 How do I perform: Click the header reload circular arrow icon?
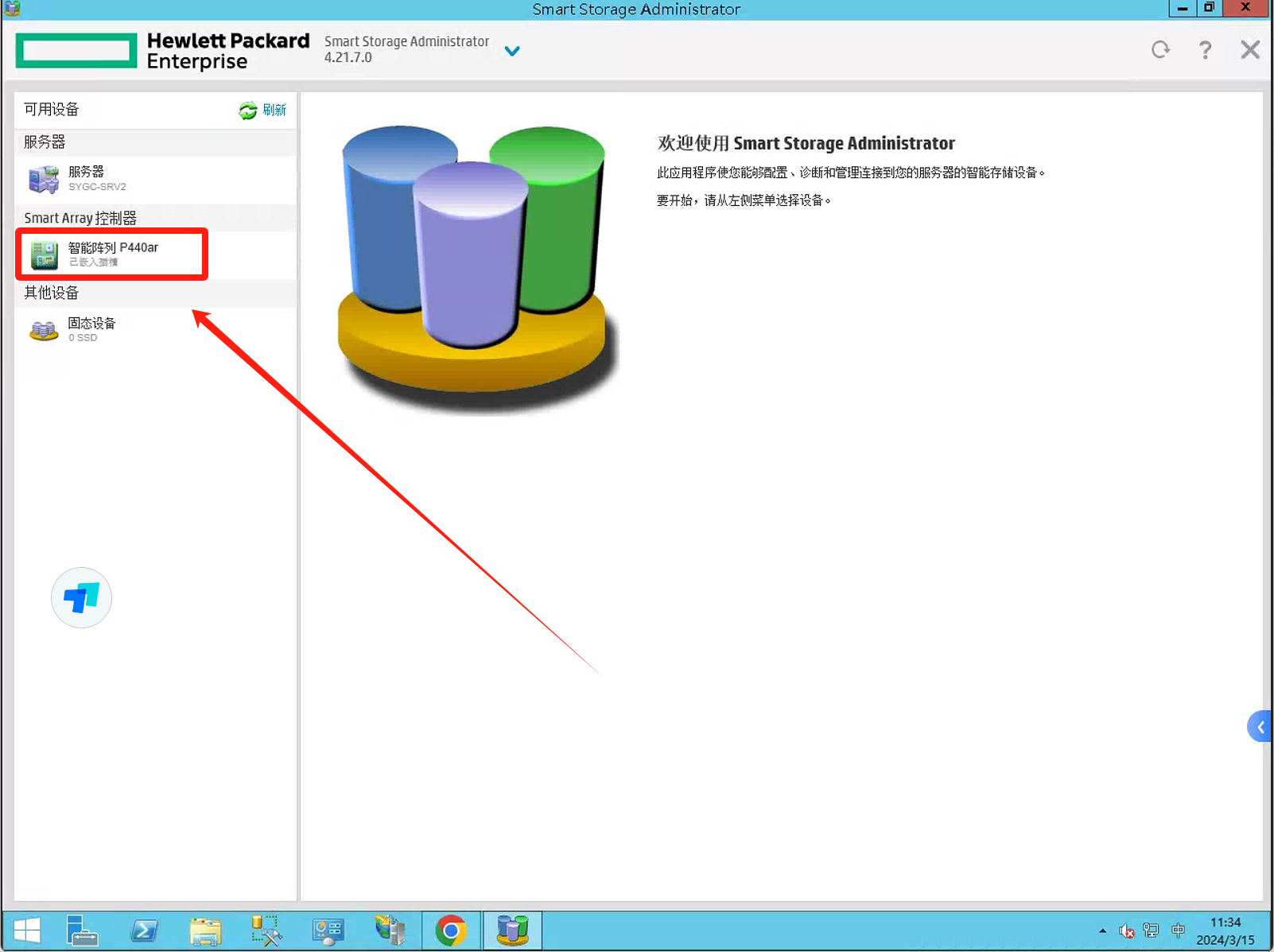click(x=1160, y=50)
